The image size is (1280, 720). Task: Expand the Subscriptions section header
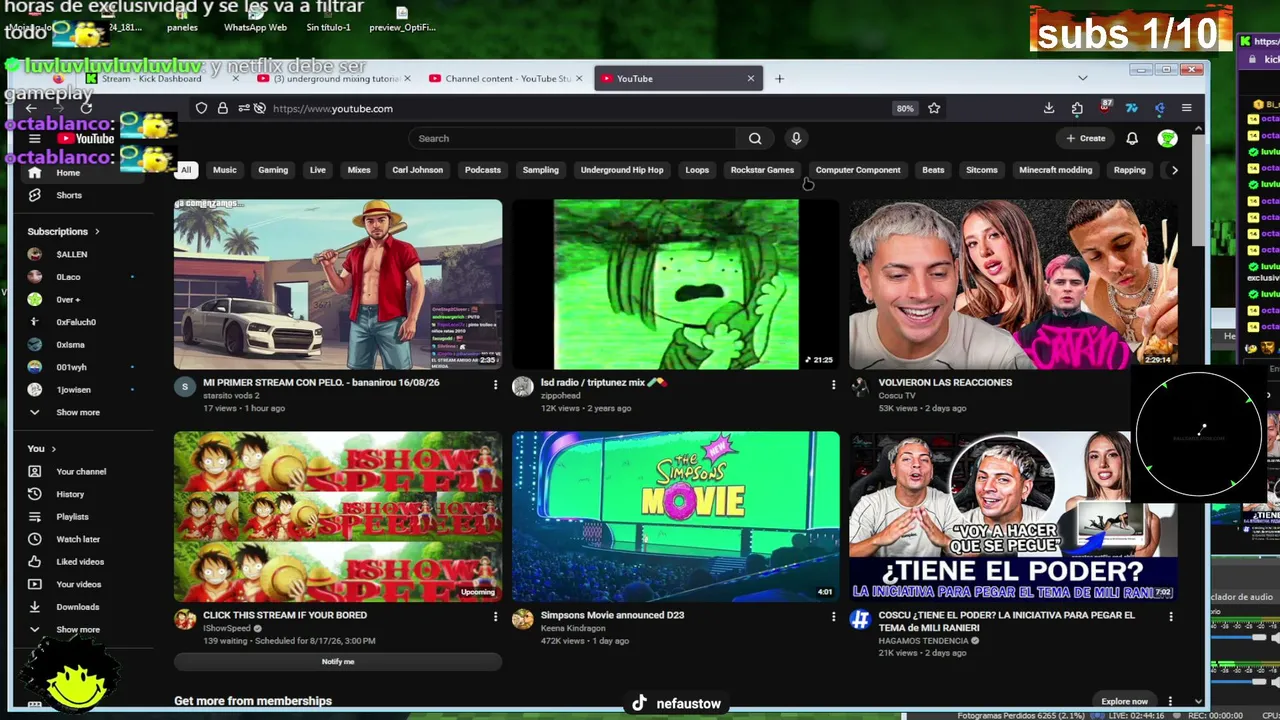64,232
